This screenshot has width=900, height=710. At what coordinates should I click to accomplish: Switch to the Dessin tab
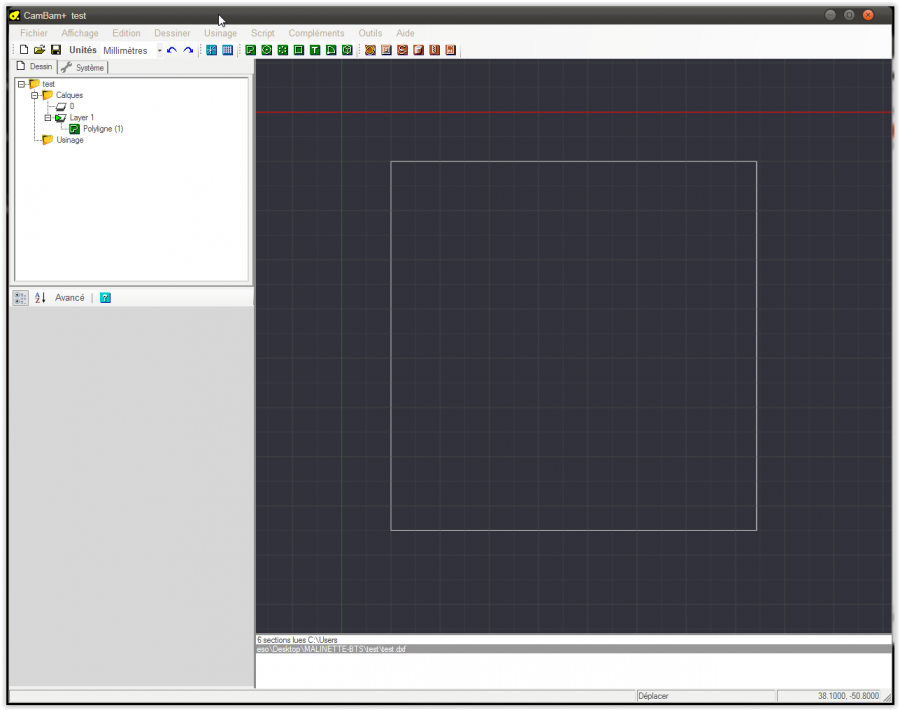pyautogui.click(x=34, y=67)
